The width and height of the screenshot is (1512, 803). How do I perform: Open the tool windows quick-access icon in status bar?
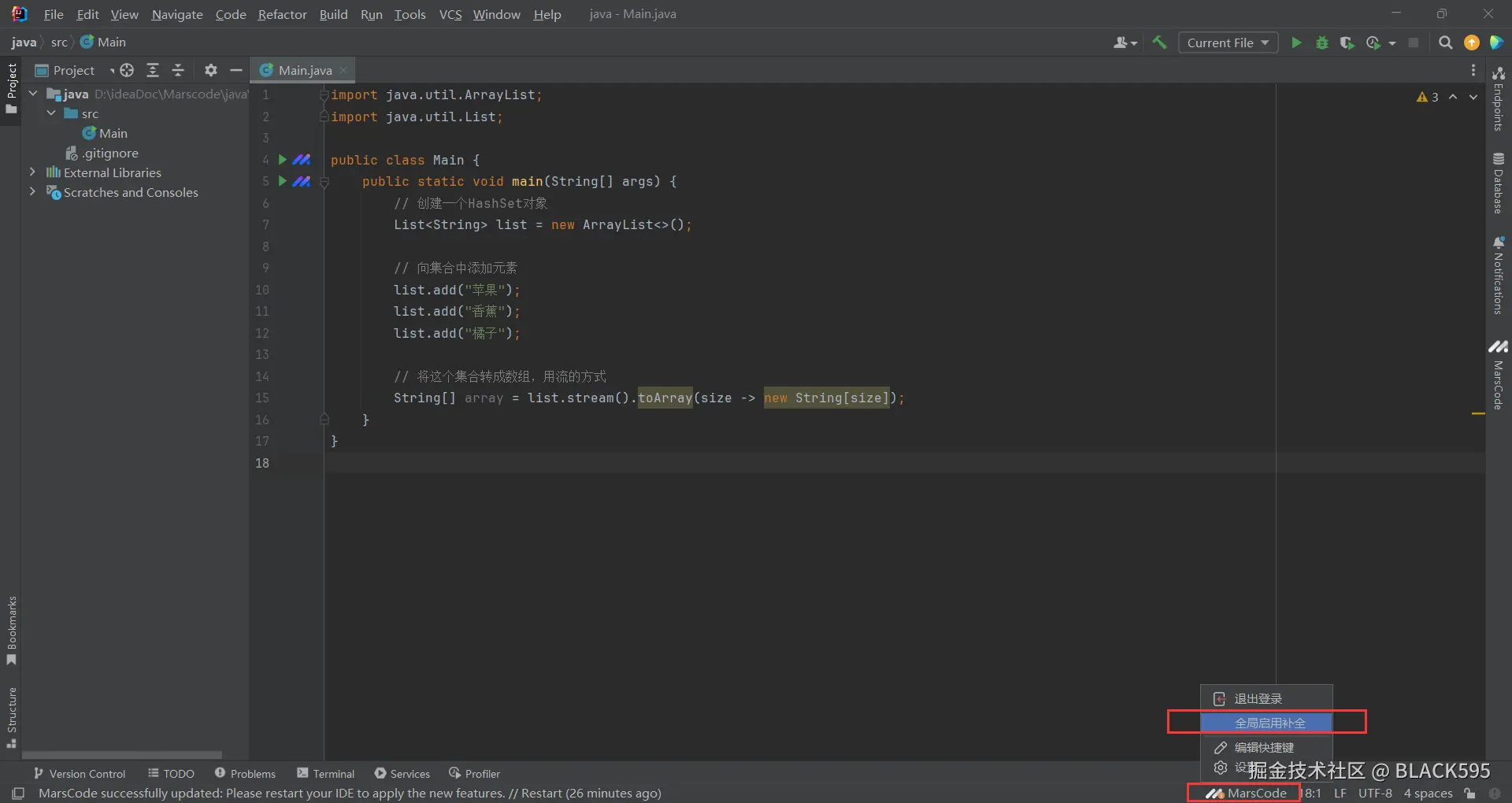(x=18, y=793)
